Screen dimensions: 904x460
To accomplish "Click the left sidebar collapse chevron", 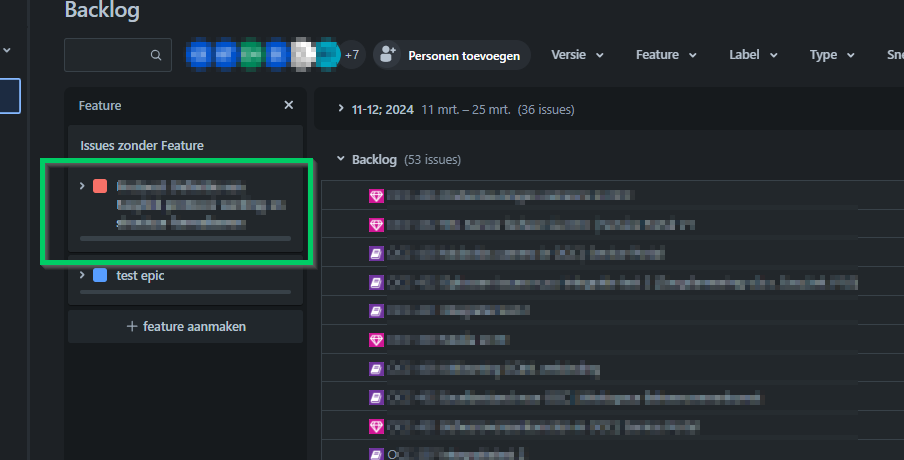I will [7, 50].
